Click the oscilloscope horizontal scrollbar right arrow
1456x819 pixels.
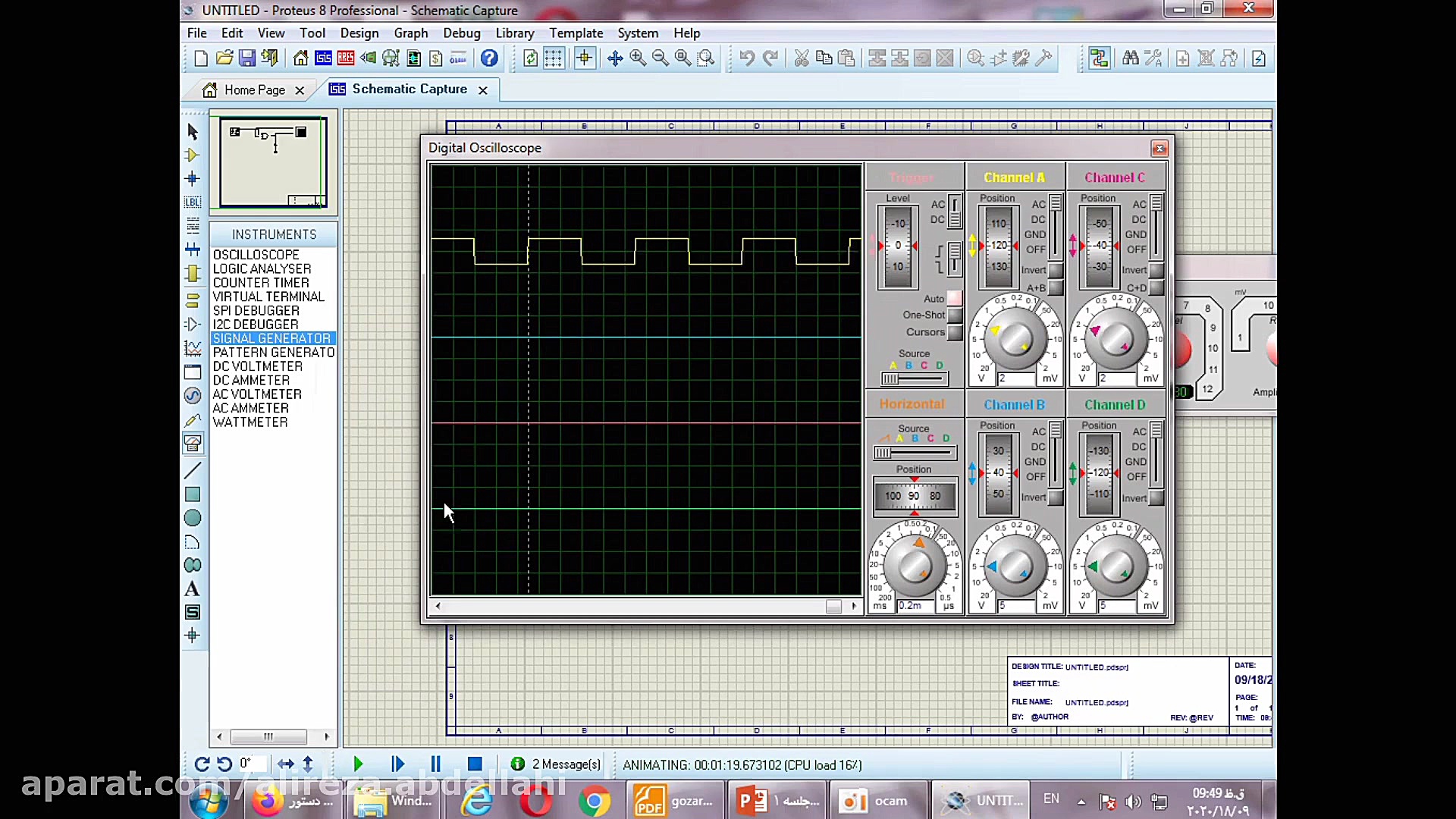854,606
